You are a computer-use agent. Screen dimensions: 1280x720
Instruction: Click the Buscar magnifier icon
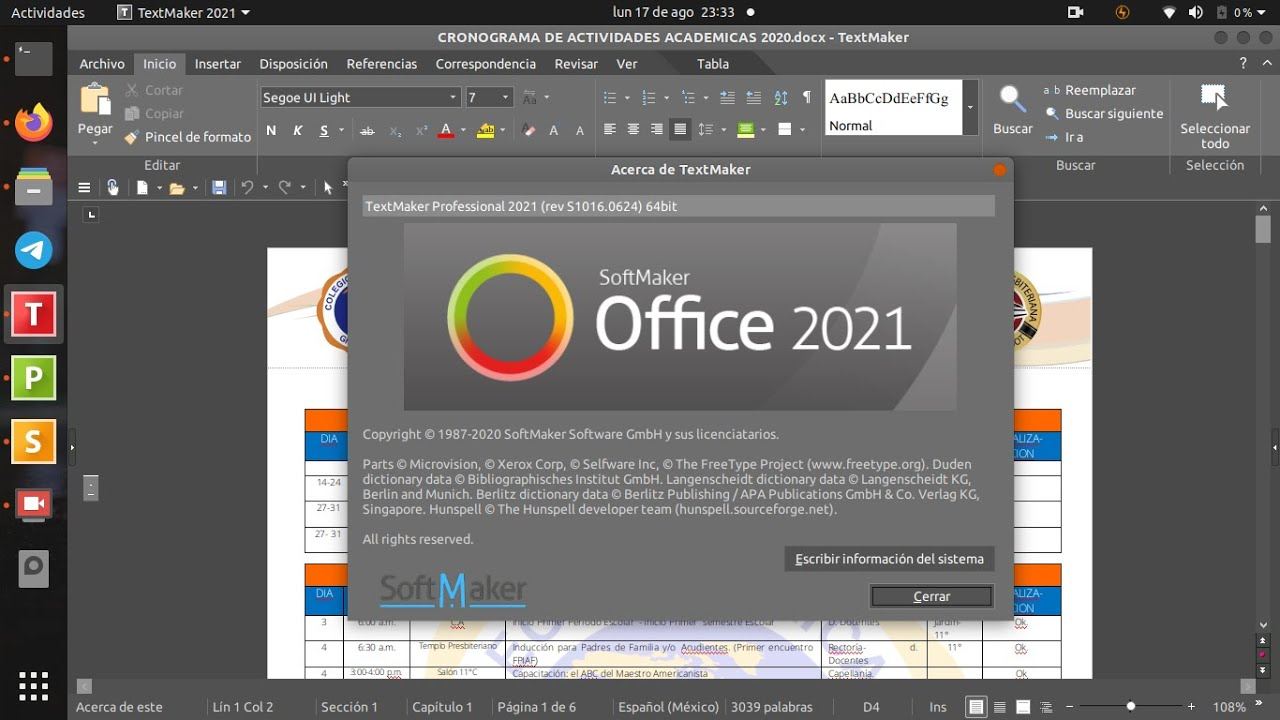point(1012,100)
